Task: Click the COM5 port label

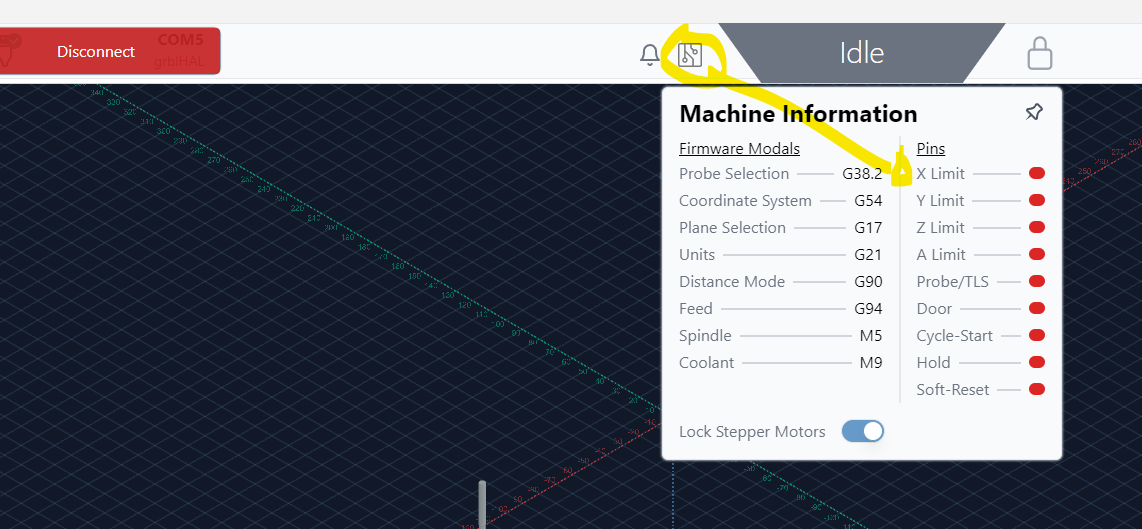Action: click(180, 41)
